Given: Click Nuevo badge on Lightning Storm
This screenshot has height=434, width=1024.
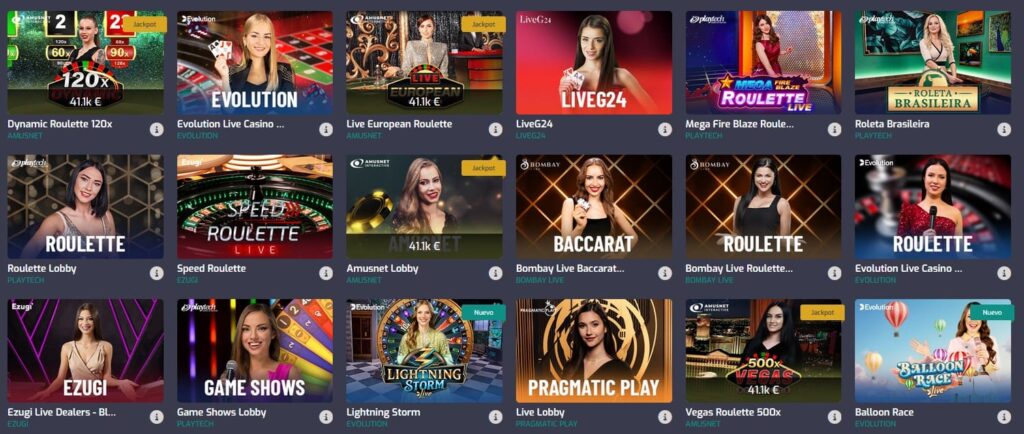Looking at the screenshot, I should tap(483, 313).
